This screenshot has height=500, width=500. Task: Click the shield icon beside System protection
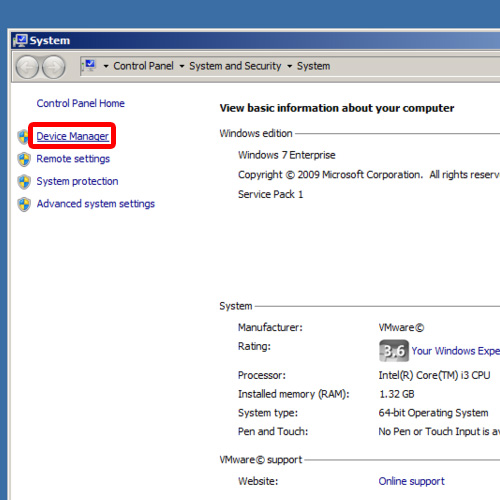tap(24, 182)
